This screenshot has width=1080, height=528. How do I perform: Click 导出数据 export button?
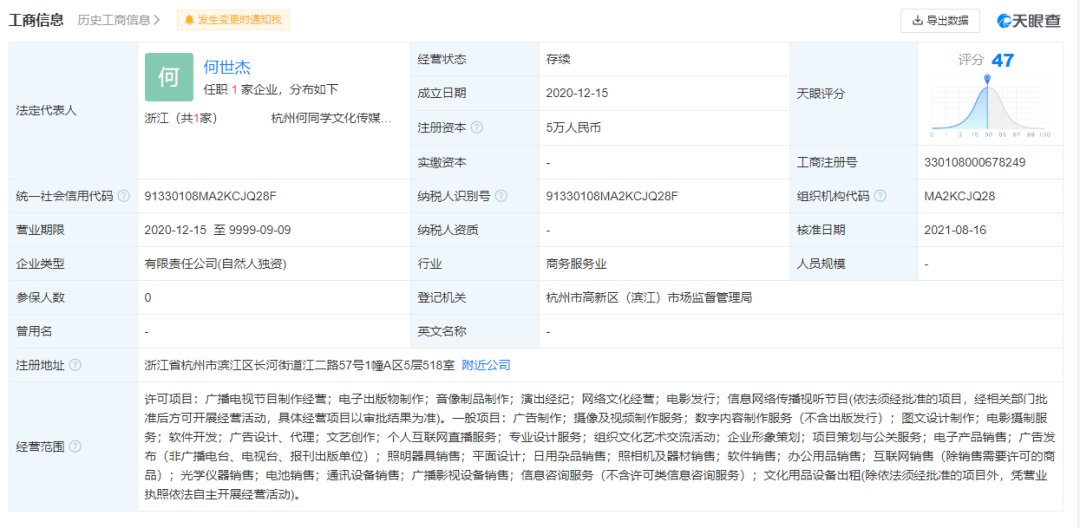tap(939, 21)
